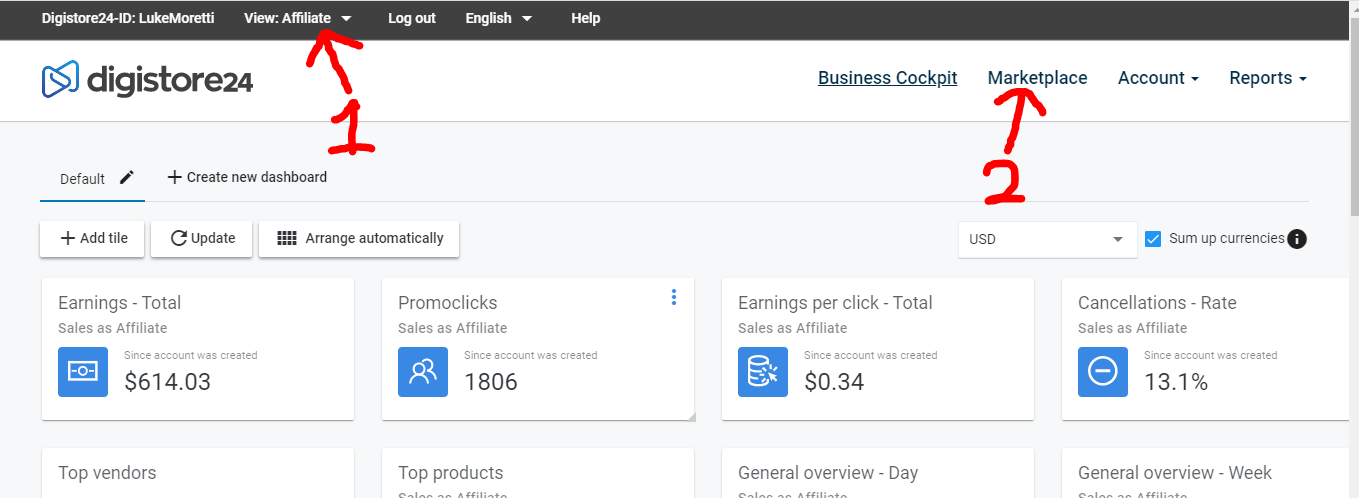Click the Top products tile heading
Screen dimensions: 1359x498
click(450, 473)
